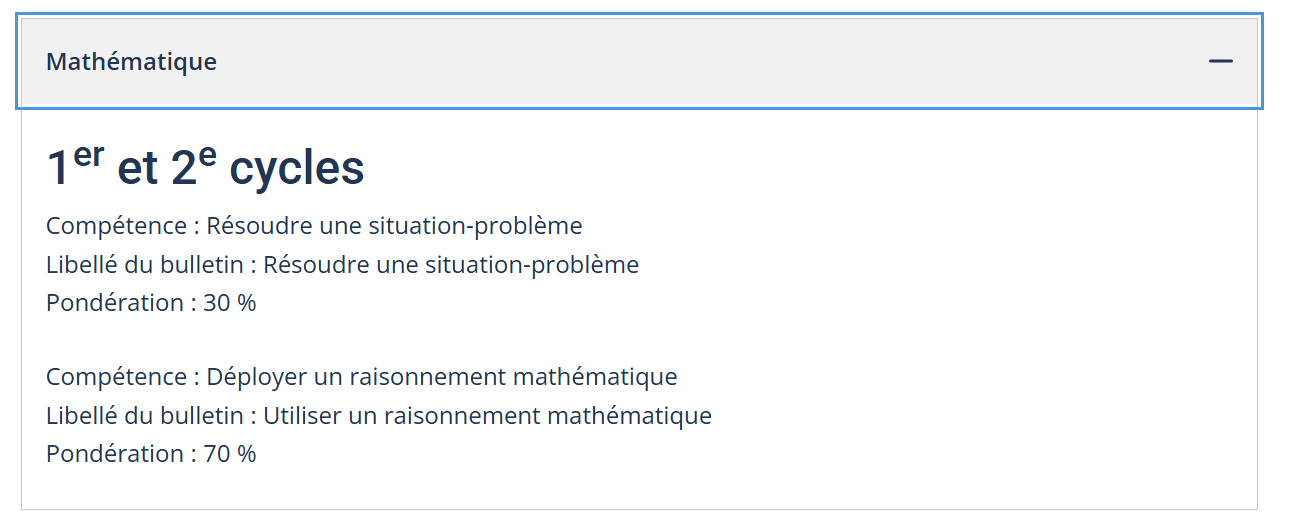Click the superscript "er" in the heading
The width and height of the screenshot is (1294, 525).
[x=89, y=157]
